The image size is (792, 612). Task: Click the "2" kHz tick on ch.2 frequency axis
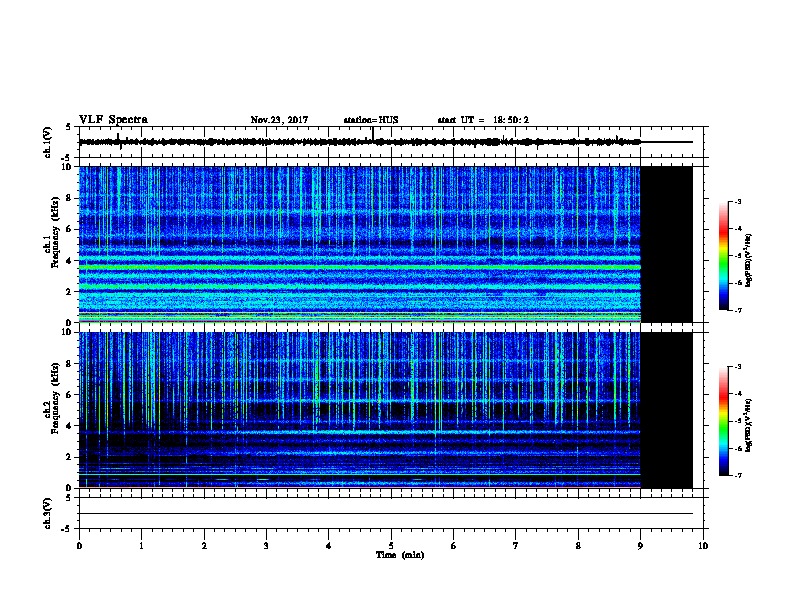[x=69, y=457]
